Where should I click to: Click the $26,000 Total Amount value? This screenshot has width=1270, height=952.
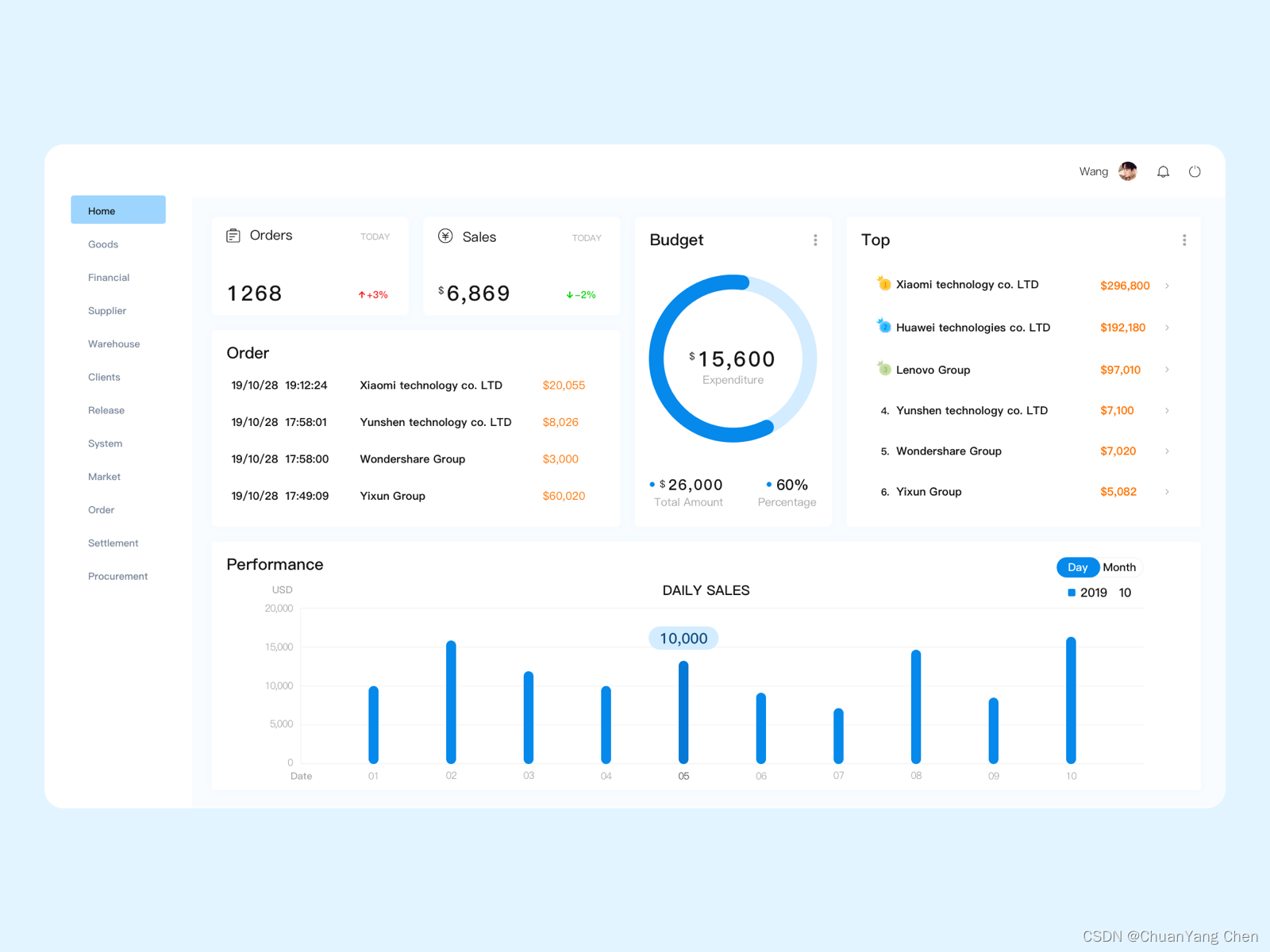(x=691, y=485)
